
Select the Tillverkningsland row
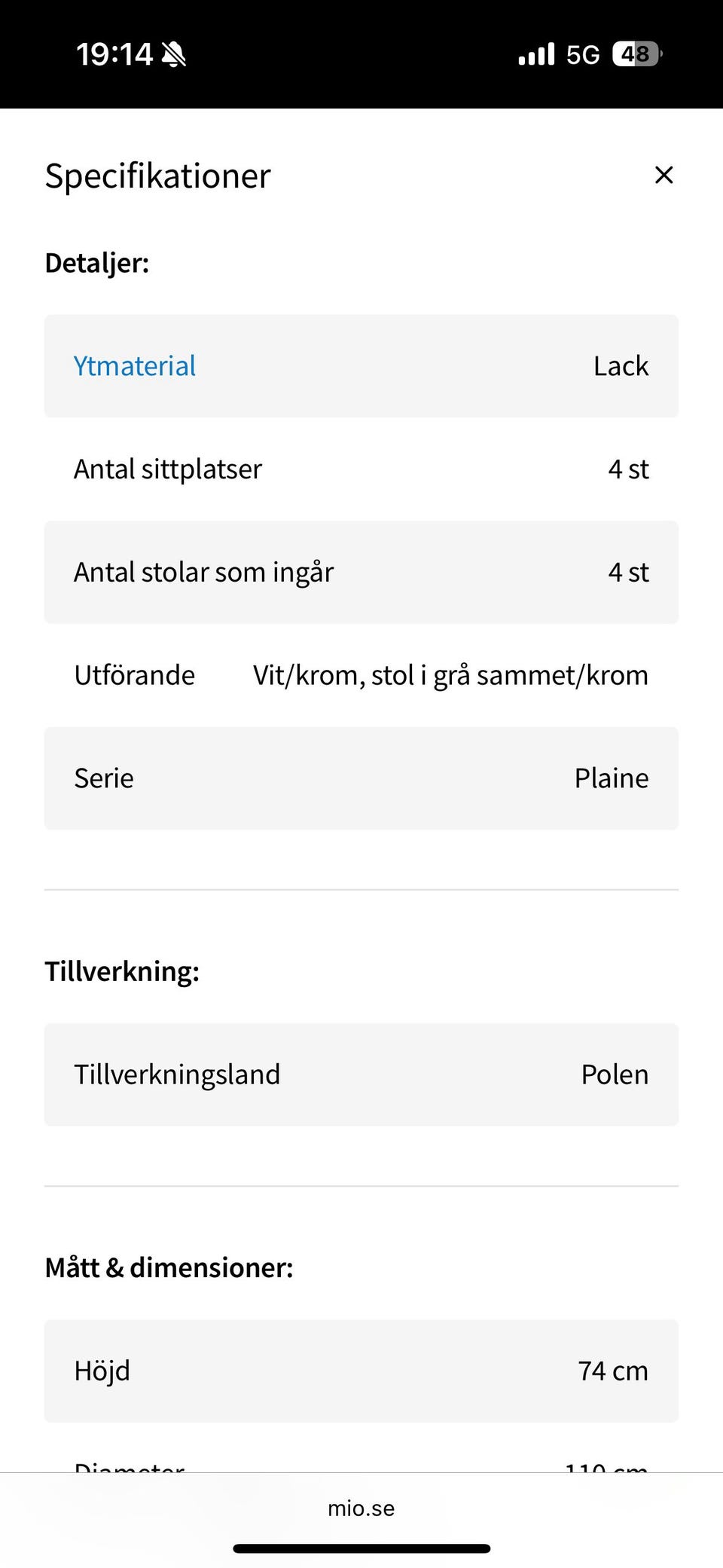[361, 1074]
